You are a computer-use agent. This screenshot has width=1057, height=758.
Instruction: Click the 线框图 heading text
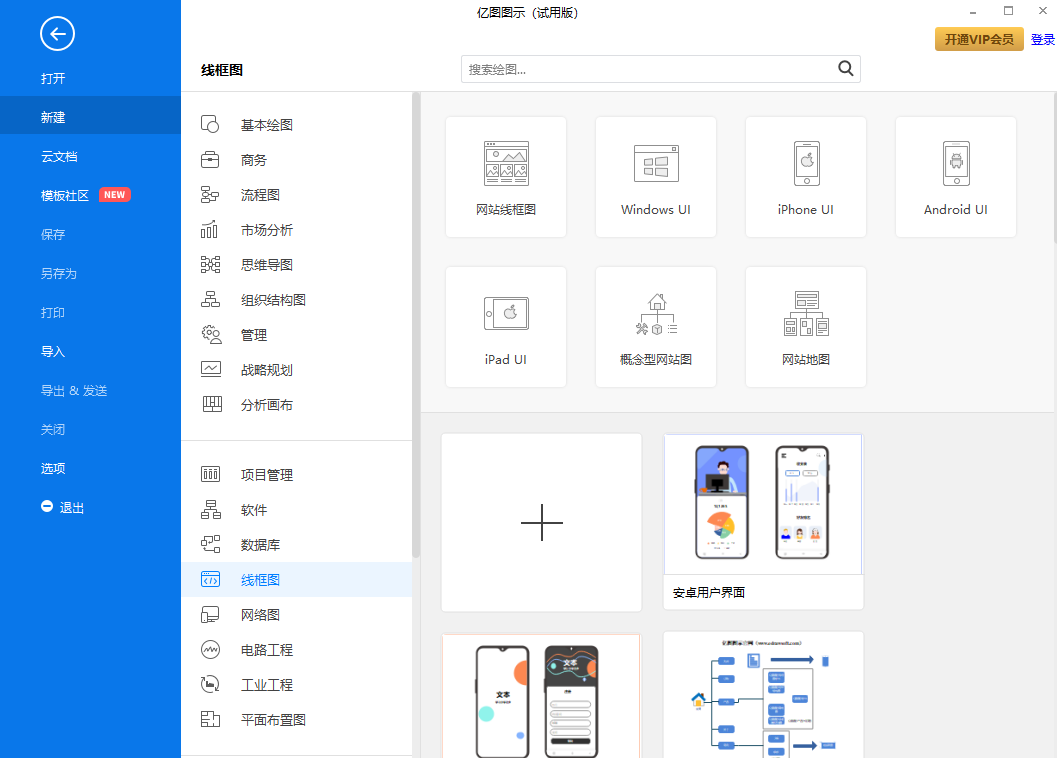coord(222,70)
